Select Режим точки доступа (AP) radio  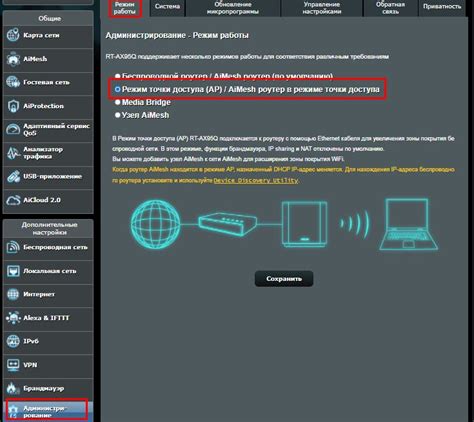(x=117, y=89)
